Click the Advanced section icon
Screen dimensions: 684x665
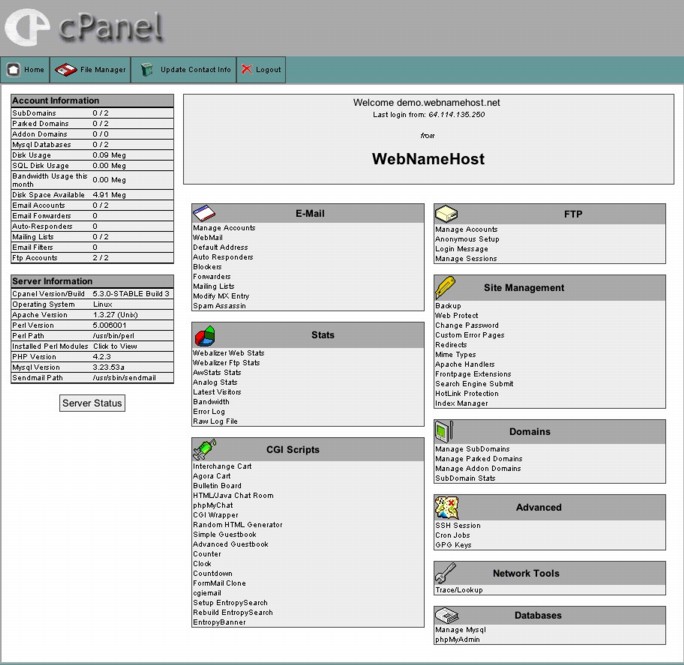pyautogui.click(x=446, y=507)
